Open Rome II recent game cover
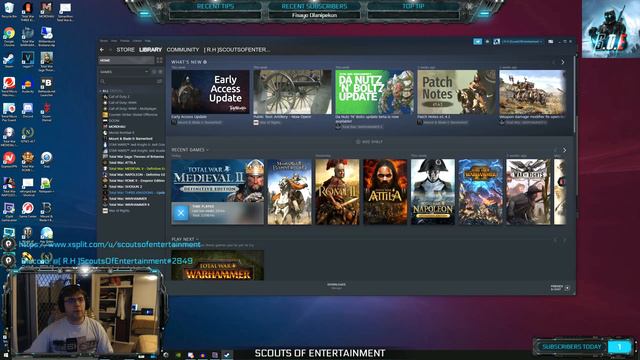The height and width of the screenshot is (360, 640). point(337,192)
